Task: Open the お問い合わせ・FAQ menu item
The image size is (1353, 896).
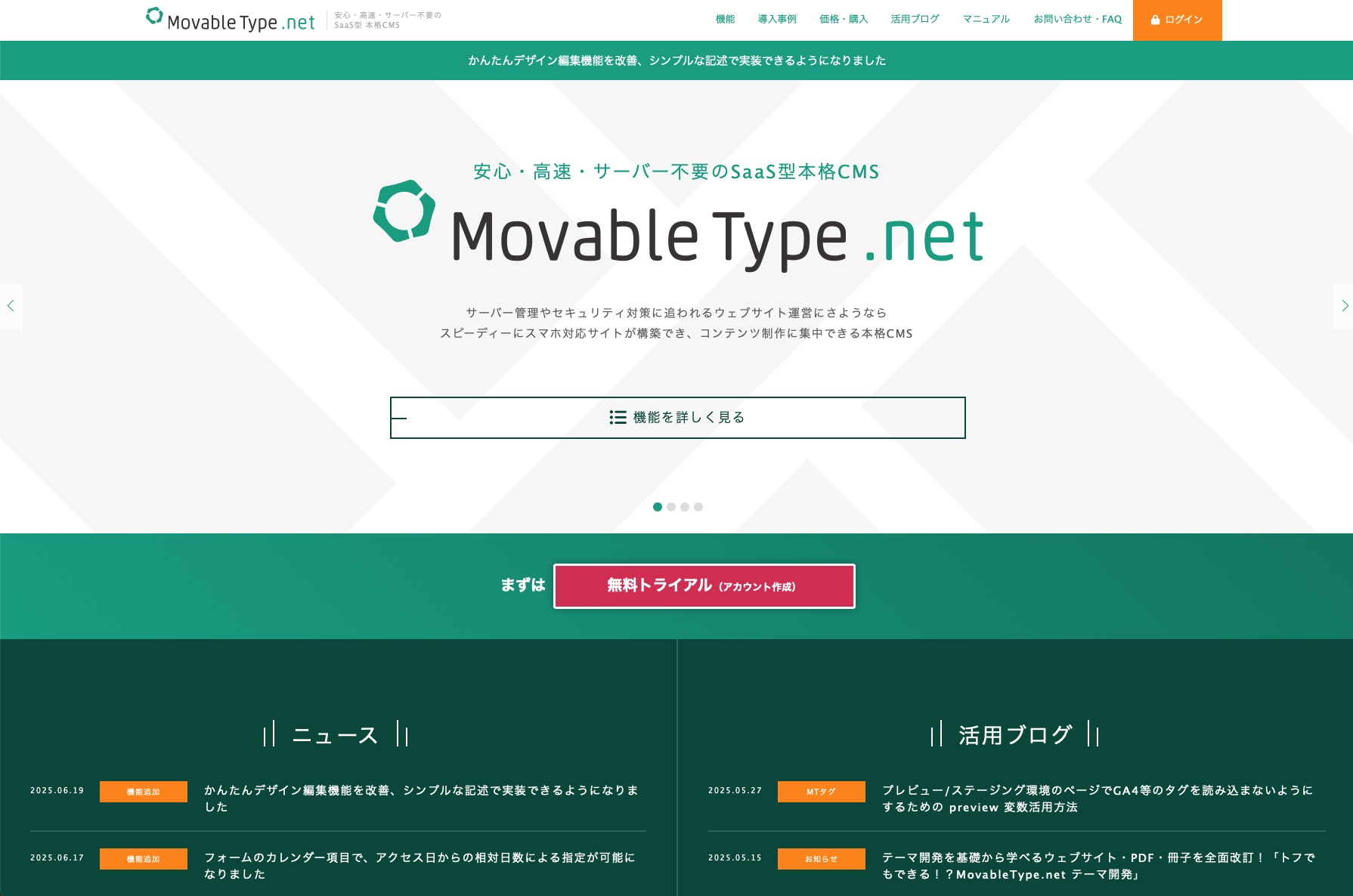Action: 1078,19
